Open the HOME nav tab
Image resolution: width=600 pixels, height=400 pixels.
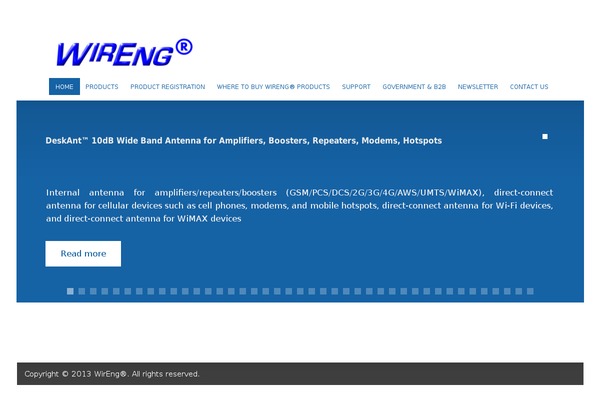64,87
